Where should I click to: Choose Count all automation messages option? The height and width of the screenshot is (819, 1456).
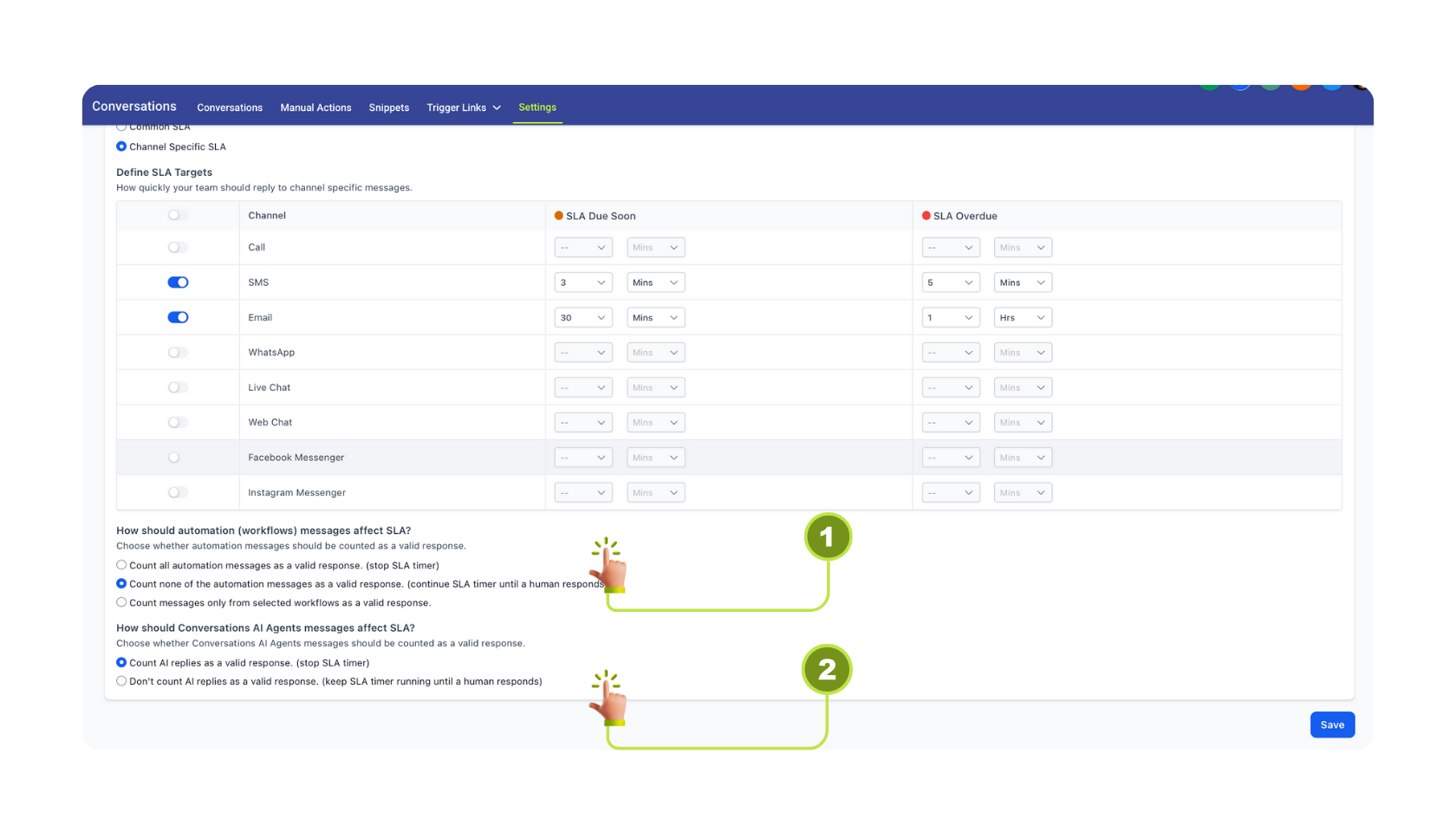tap(121, 565)
